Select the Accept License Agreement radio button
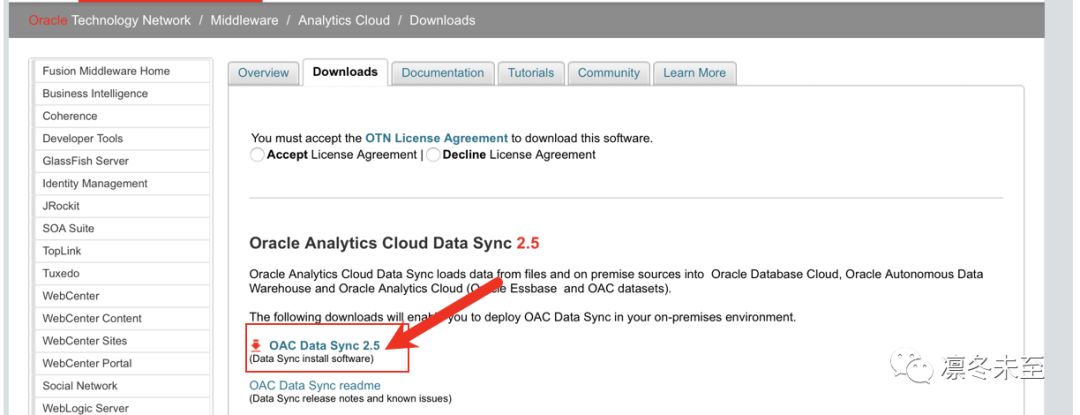 click(257, 155)
